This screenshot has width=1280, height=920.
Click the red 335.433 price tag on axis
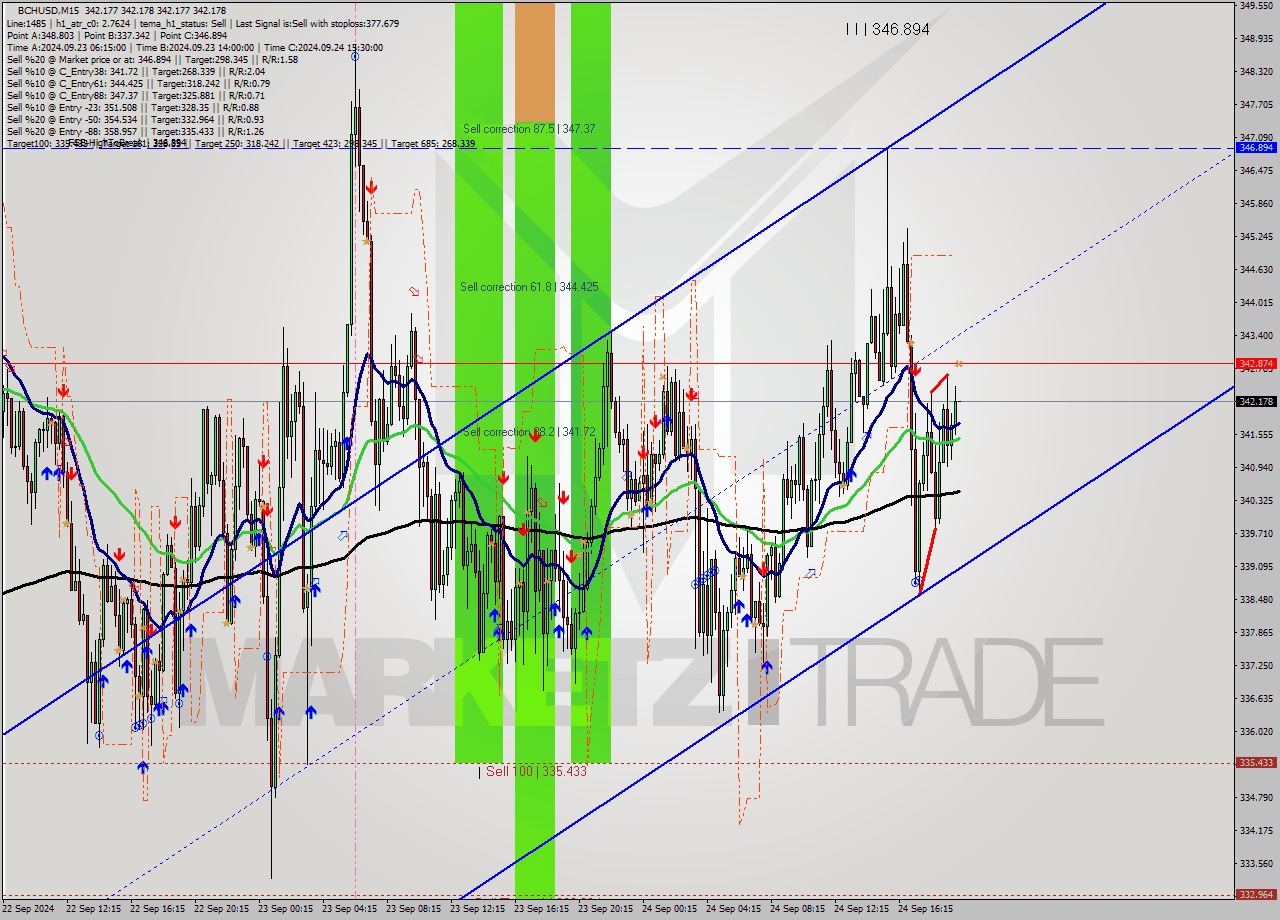[x=1256, y=762]
